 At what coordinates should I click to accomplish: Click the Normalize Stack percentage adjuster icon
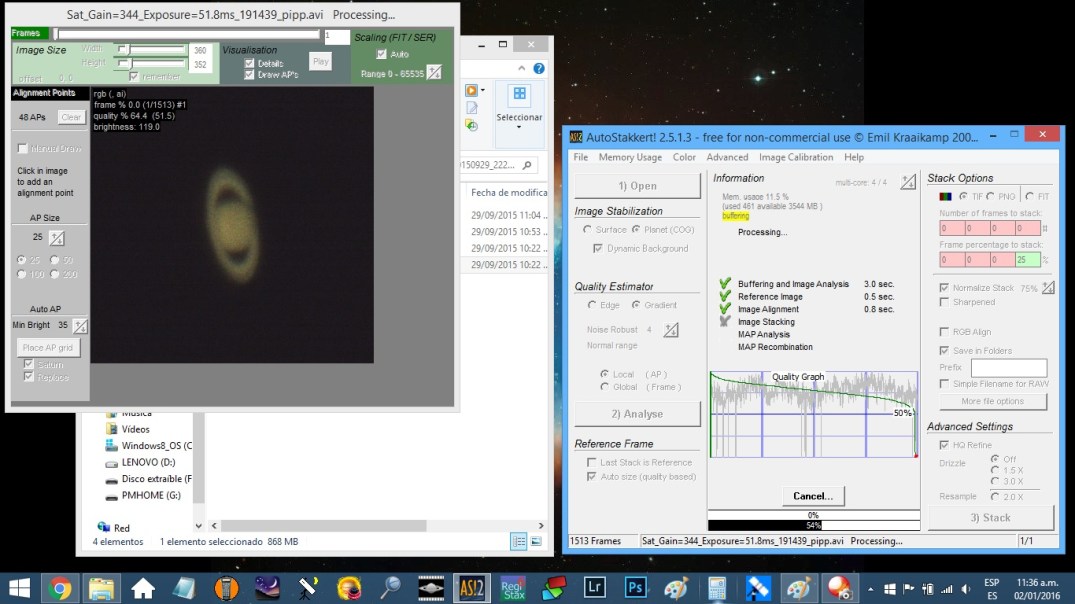coord(1048,288)
